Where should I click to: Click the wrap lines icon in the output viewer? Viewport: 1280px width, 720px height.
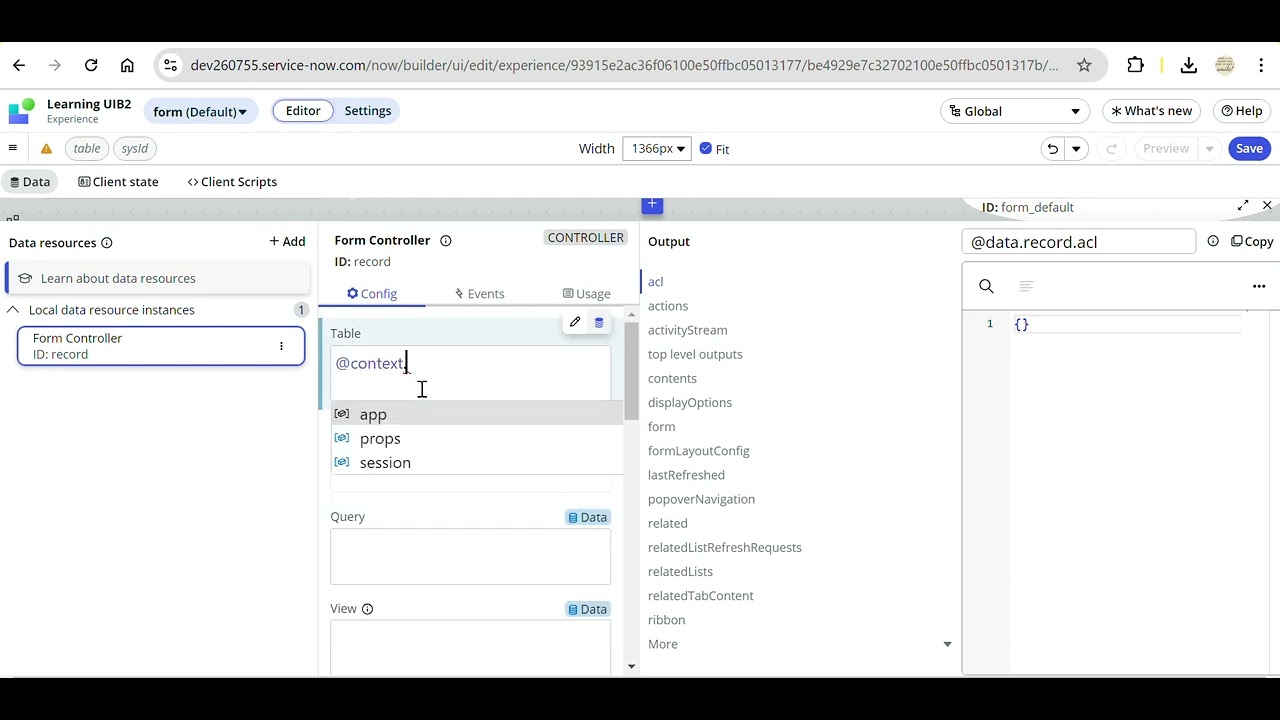[x=1025, y=287]
